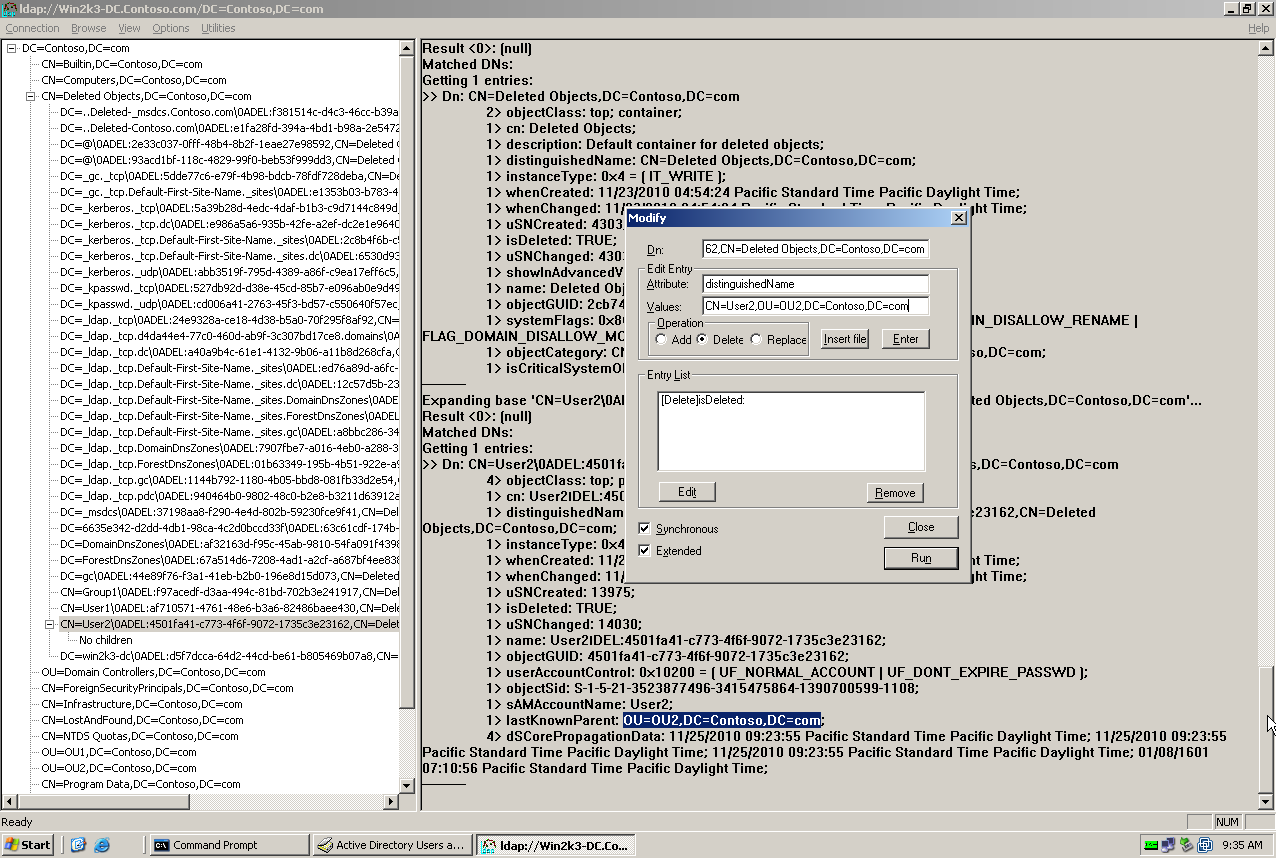Select CN=NTDS Quotas,DC=Contoso,DC=com in tree
1276x858 pixels.
coord(139,736)
